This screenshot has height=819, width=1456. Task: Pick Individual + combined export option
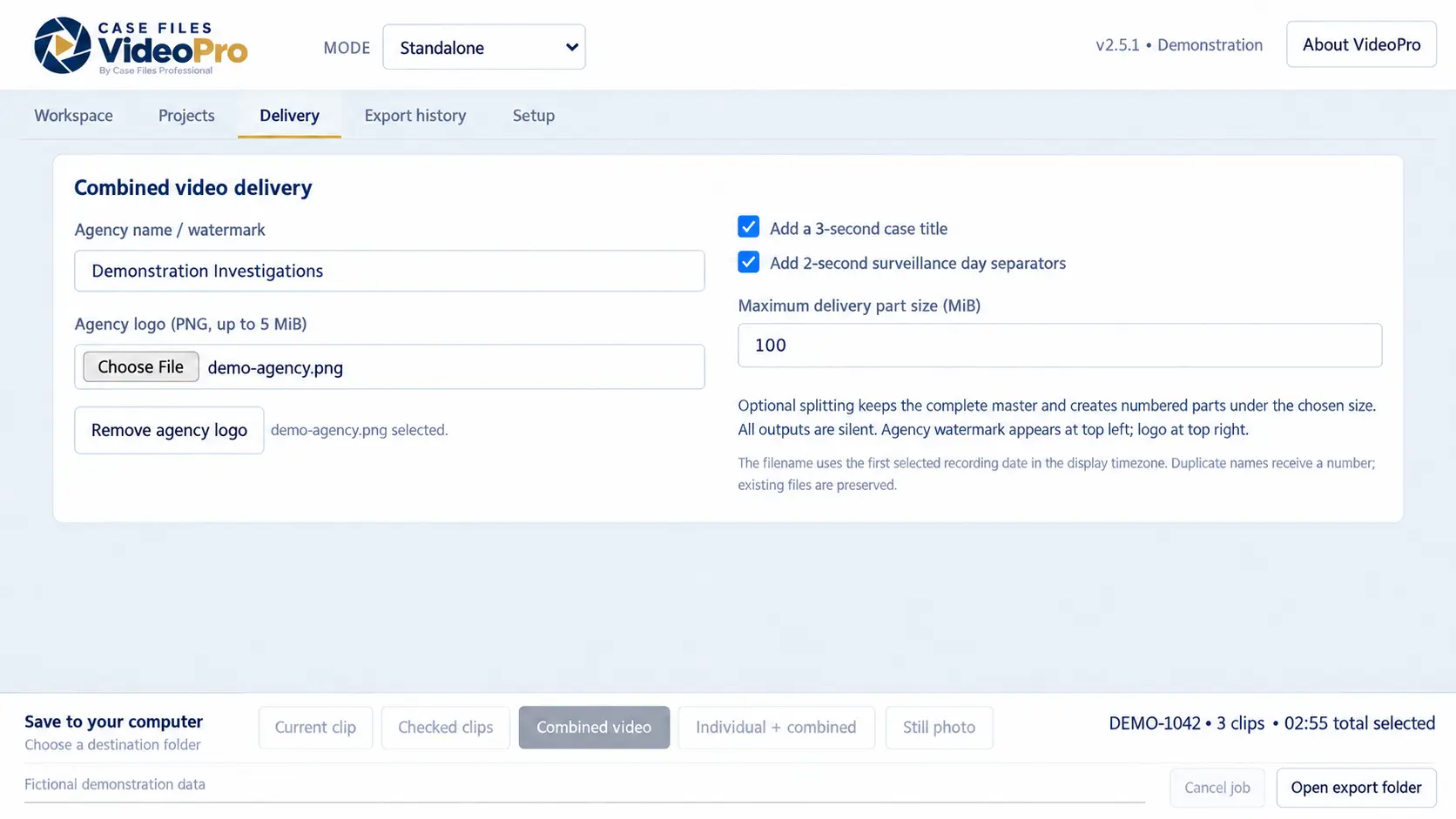point(776,728)
